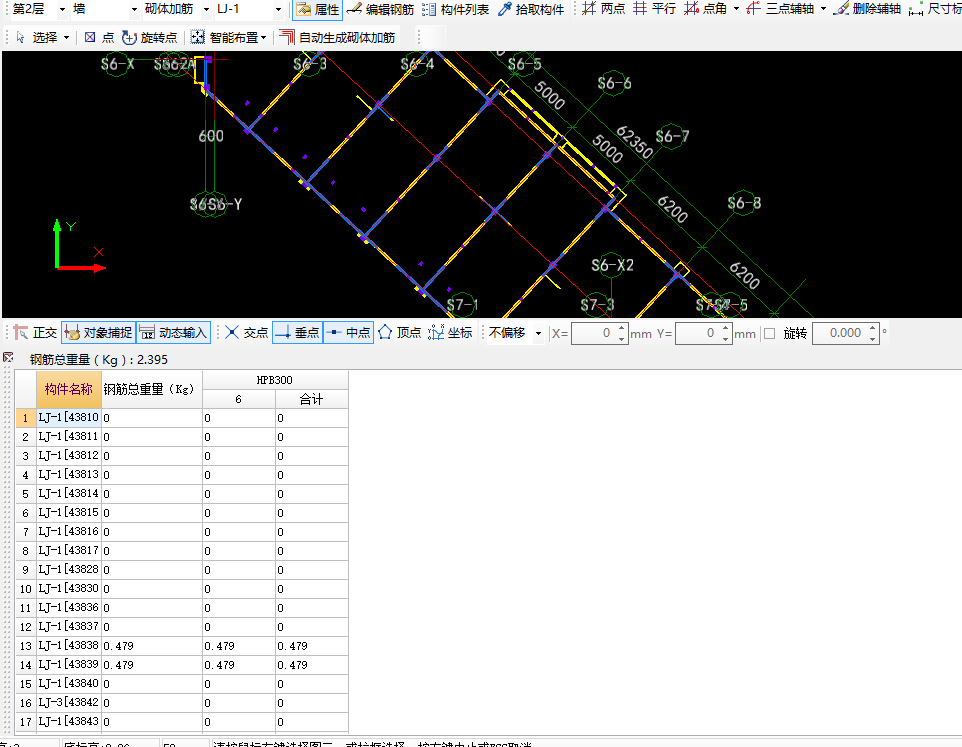Click row number 5 header
The image size is (962, 747).
point(25,494)
